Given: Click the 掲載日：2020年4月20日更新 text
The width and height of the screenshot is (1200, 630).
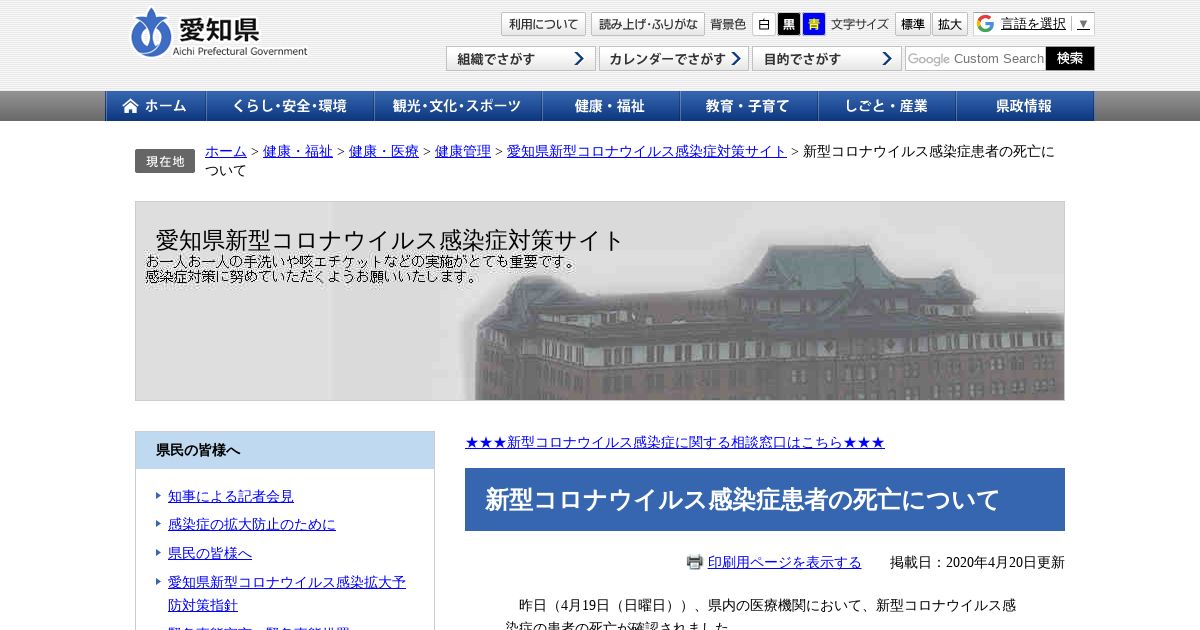Looking at the screenshot, I should point(977,562).
